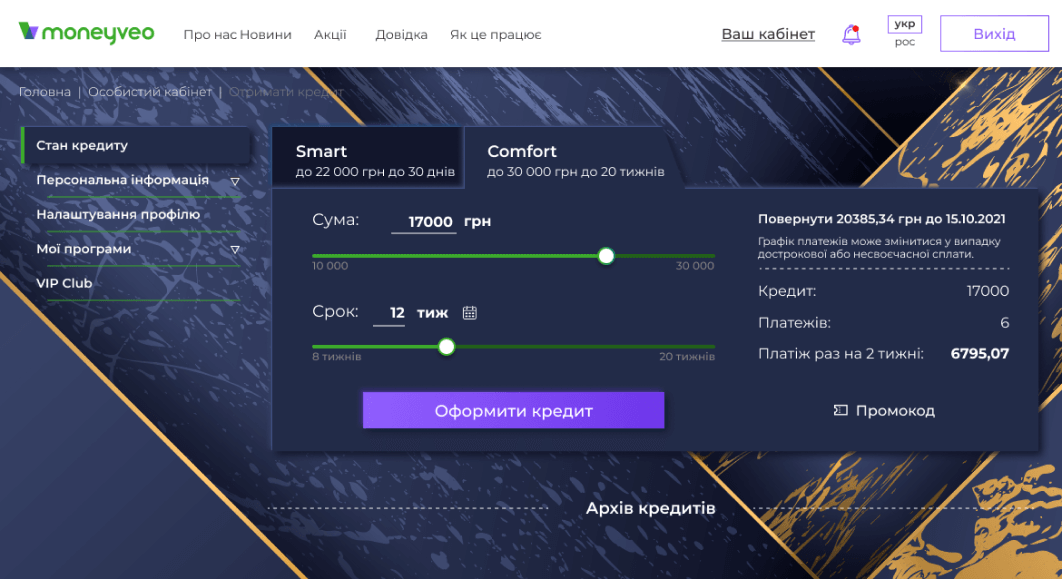
Task: Click the Кредит 17000 summary value
Action: tap(987, 291)
